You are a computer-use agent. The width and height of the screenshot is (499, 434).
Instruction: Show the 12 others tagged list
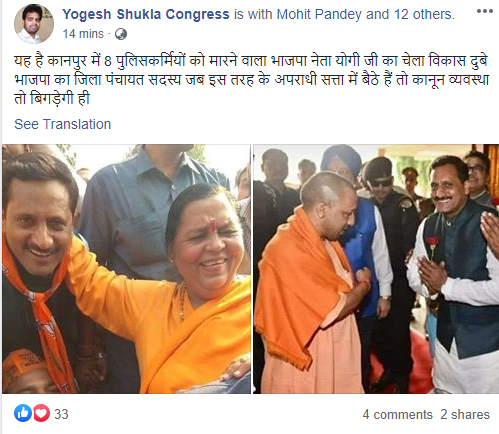click(423, 14)
